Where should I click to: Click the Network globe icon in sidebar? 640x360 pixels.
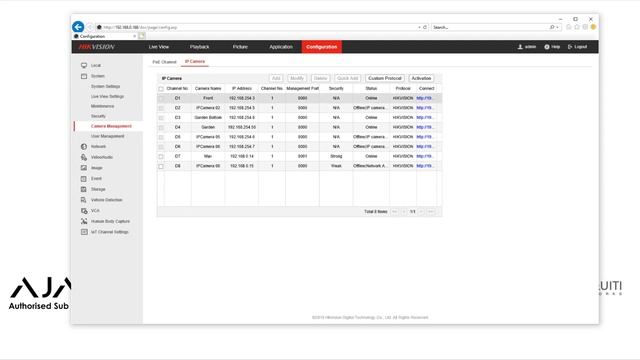click(84, 147)
